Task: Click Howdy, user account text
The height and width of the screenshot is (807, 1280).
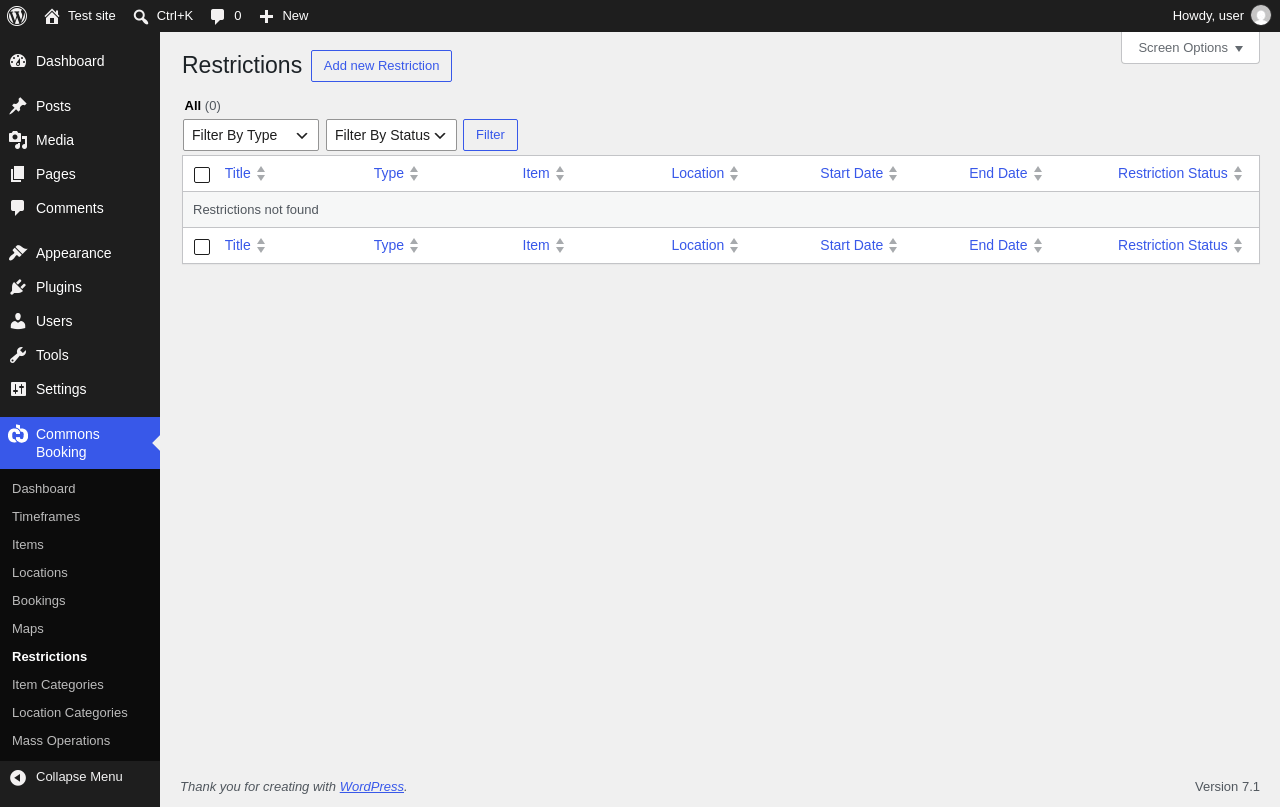Action: pos(1208,16)
